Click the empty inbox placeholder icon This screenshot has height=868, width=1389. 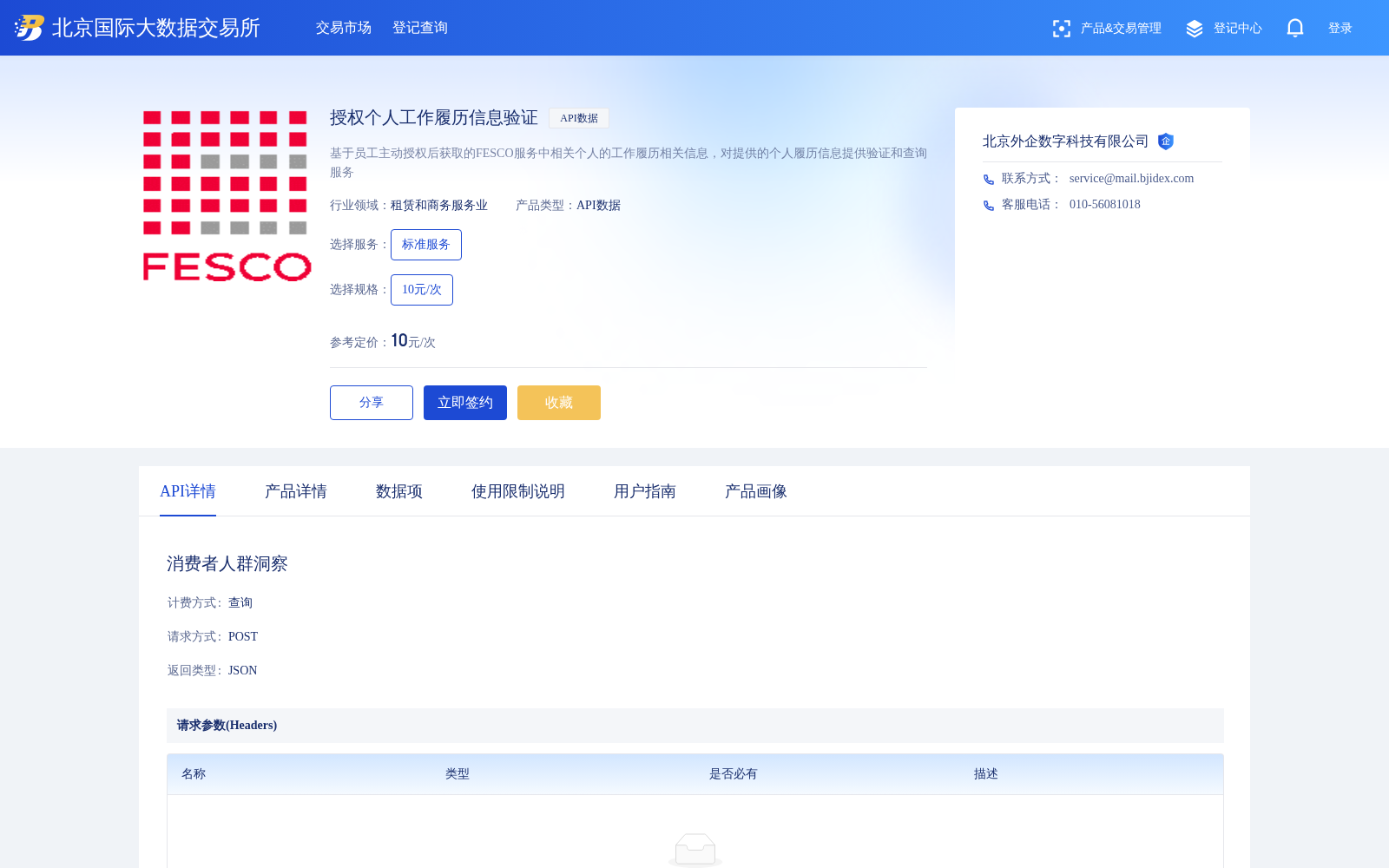pyautogui.click(x=695, y=849)
